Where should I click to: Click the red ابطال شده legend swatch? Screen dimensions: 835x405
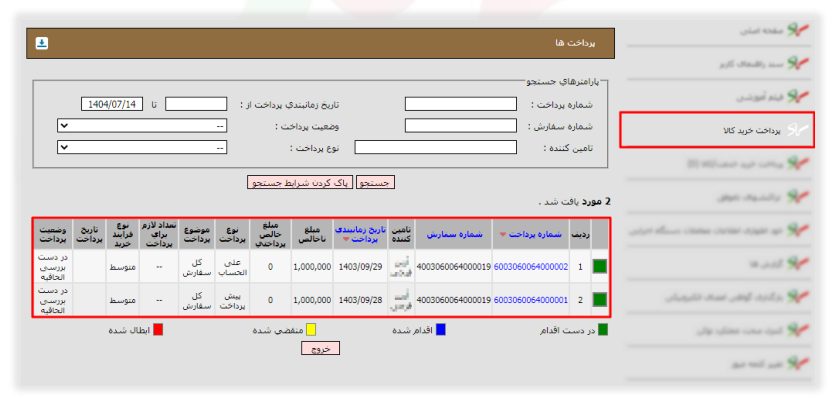click(x=158, y=330)
